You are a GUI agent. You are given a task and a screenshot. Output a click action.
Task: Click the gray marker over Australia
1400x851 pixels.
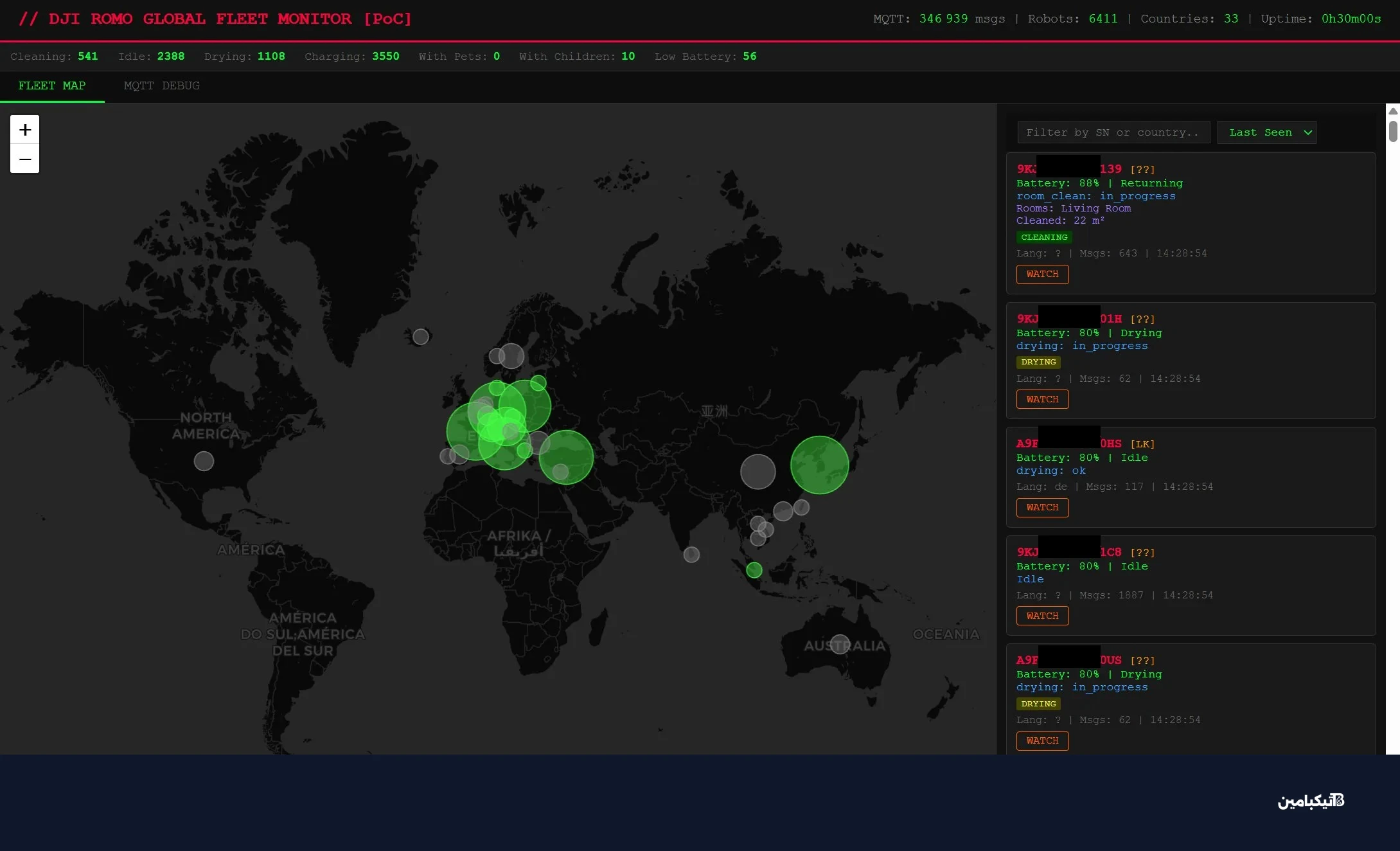coord(840,644)
